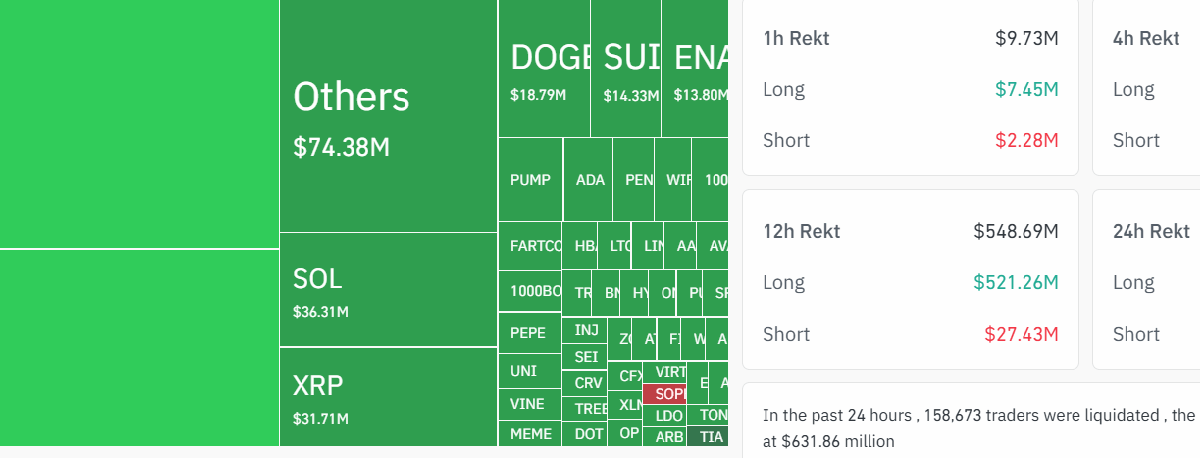Viewport: 1200px width, 458px height.
Task: Select the ADA tile
Action: coord(588,180)
